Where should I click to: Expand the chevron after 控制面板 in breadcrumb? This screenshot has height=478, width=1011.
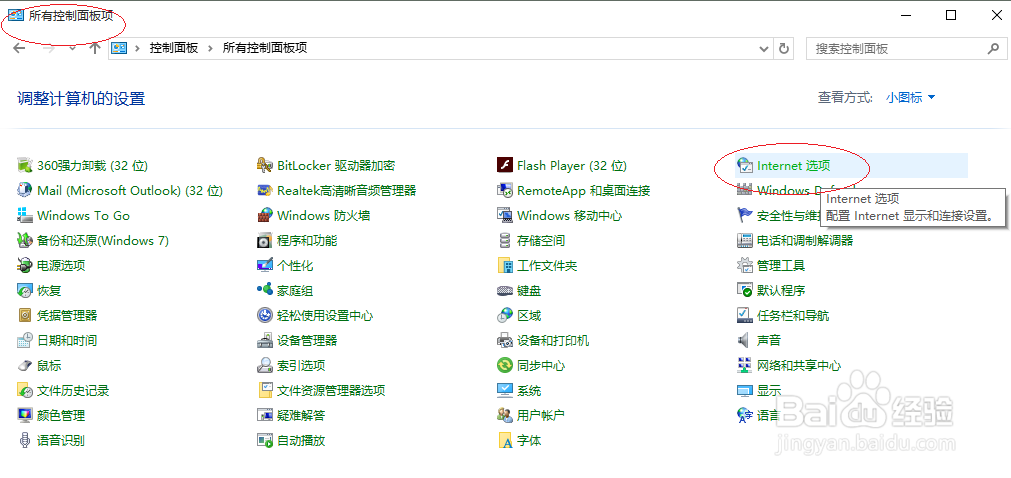pos(210,48)
